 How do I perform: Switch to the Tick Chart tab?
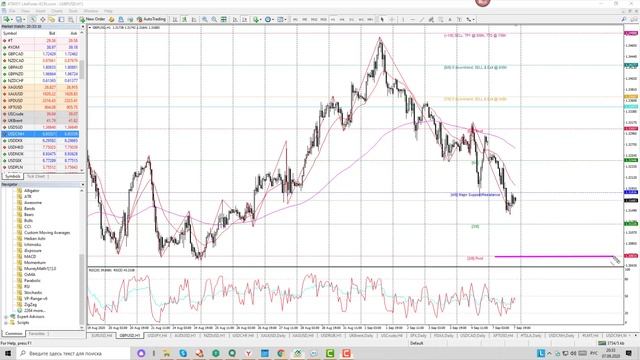36,176
